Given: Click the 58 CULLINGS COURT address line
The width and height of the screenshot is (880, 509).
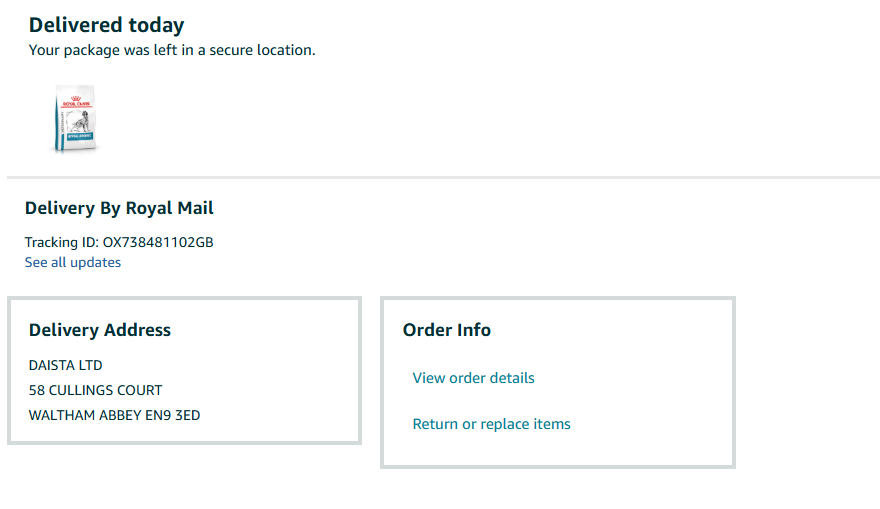Looking at the screenshot, I should coord(96,390).
